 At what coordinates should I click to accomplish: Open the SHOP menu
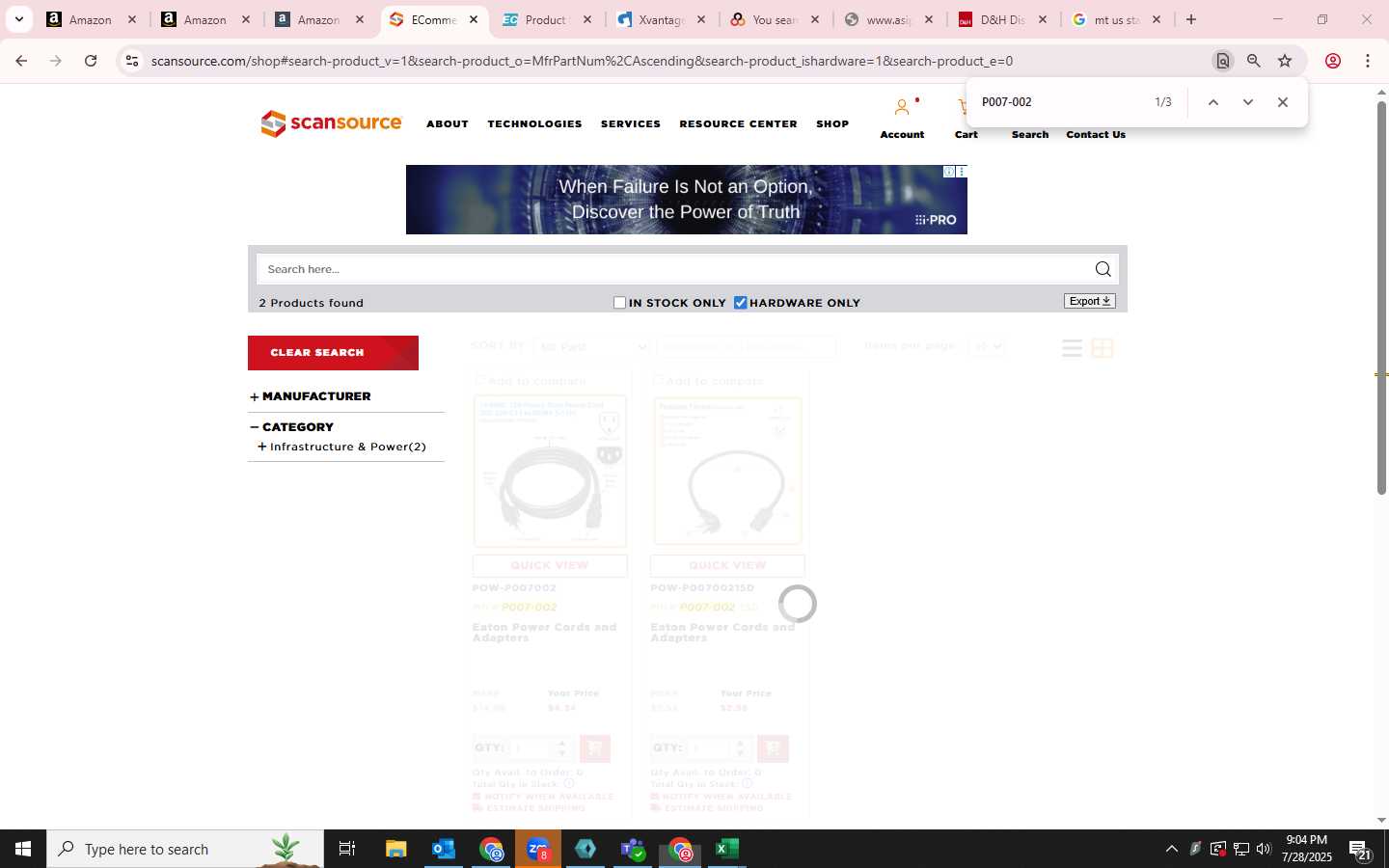pyautogui.click(x=832, y=123)
